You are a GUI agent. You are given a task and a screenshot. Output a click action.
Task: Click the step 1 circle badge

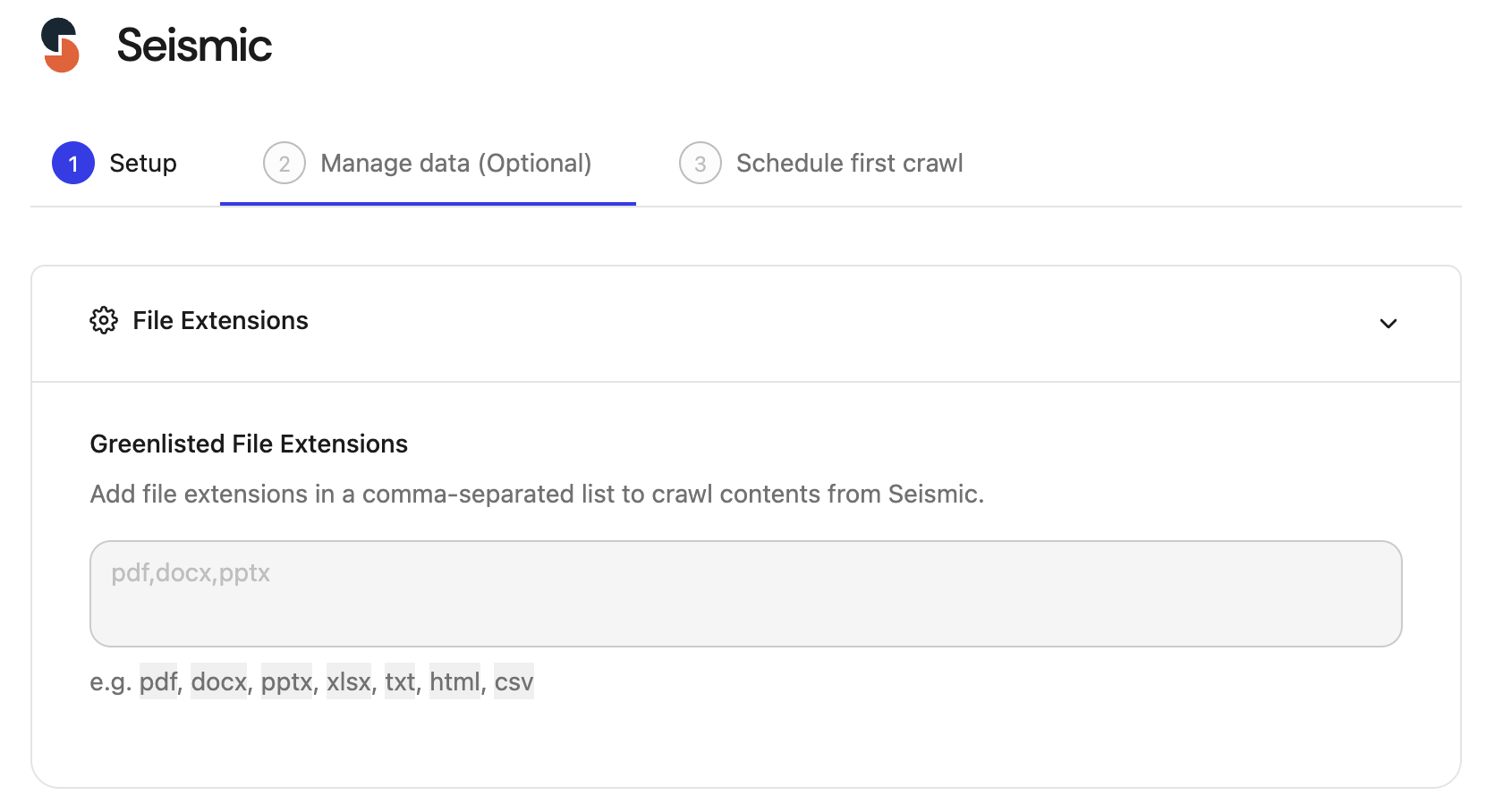(x=73, y=164)
